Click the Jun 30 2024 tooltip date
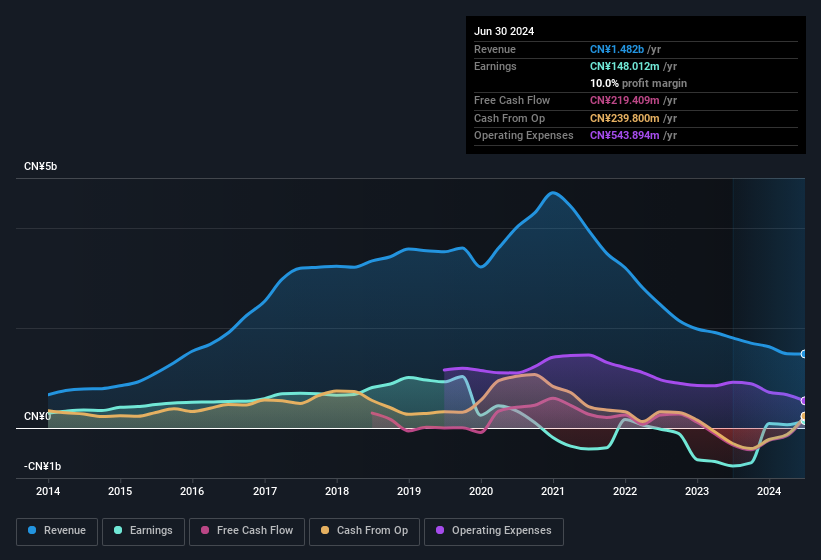The width and height of the screenshot is (821, 560). 504,31
